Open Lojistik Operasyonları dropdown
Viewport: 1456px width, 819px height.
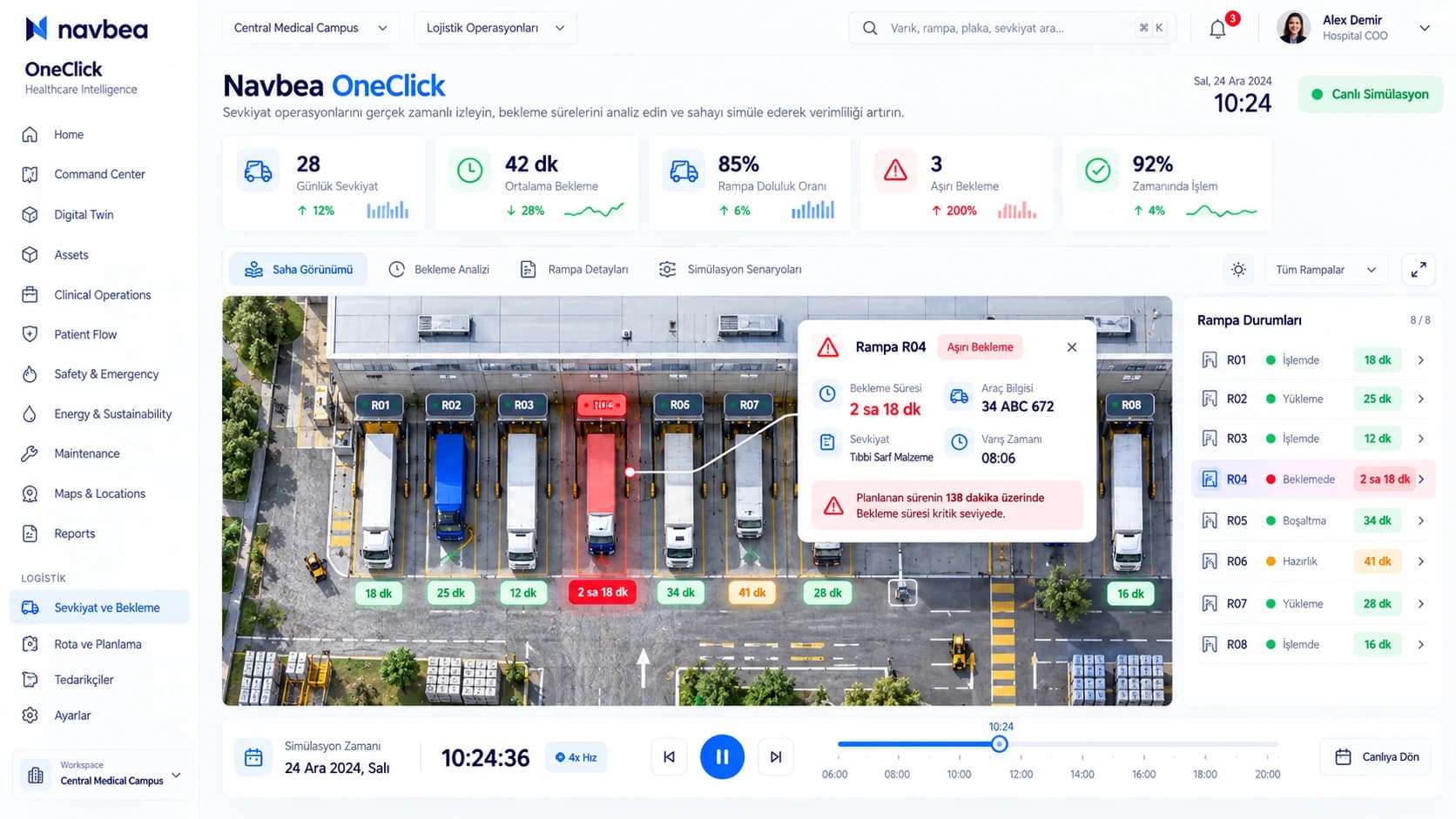(x=495, y=28)
